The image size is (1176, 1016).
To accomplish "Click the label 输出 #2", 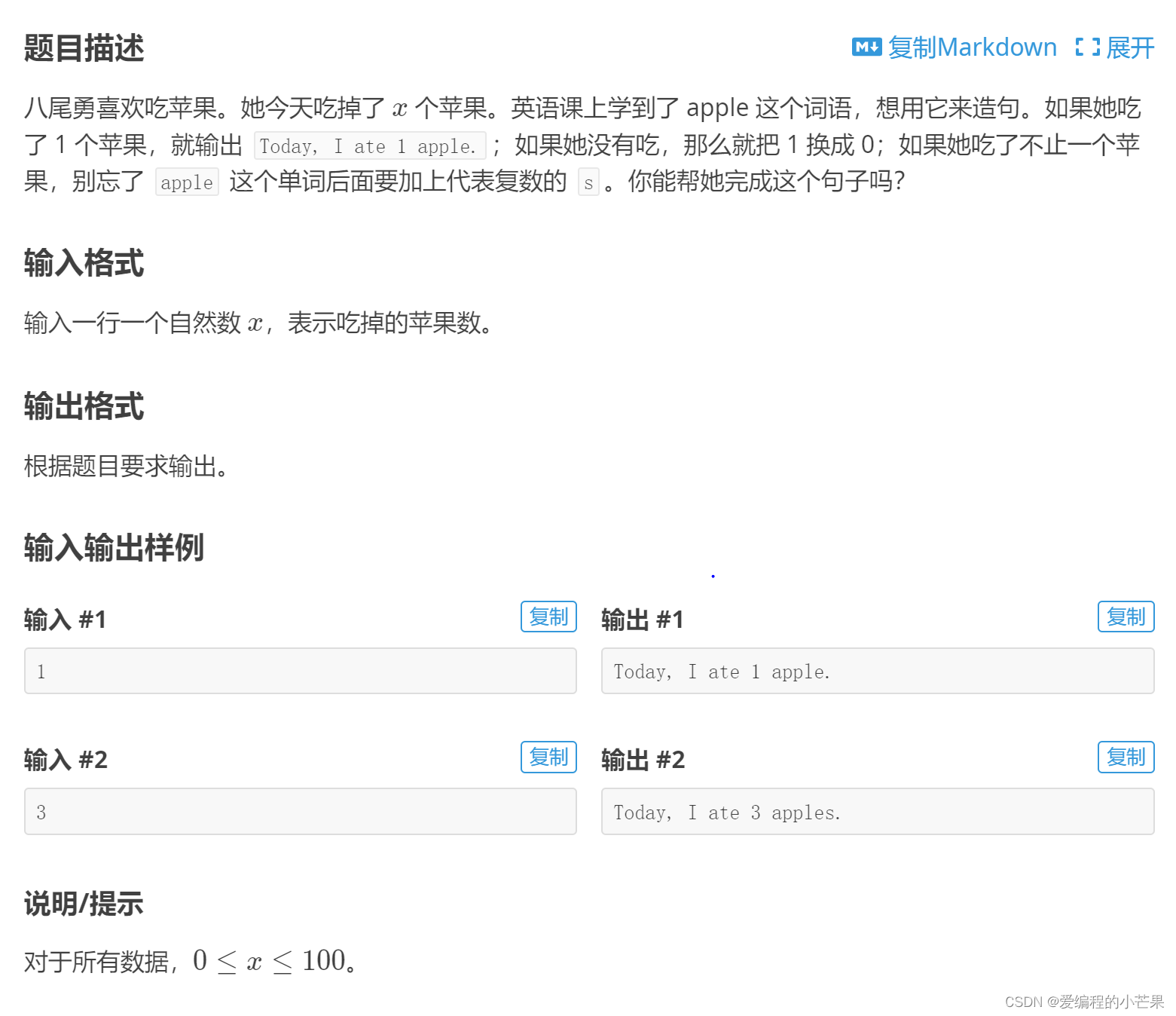I will 643,760.
